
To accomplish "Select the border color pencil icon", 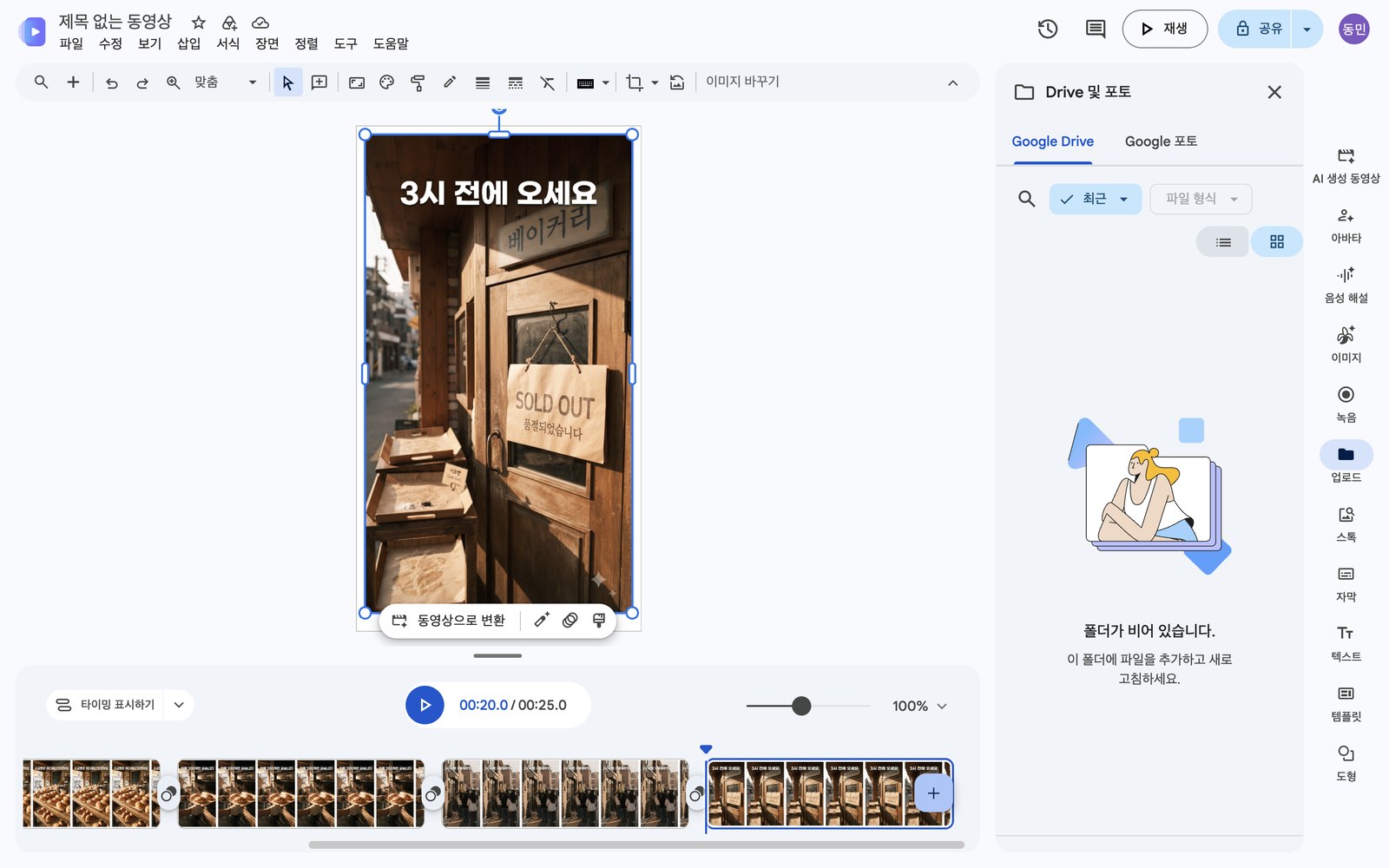I will tap(449, 82).
